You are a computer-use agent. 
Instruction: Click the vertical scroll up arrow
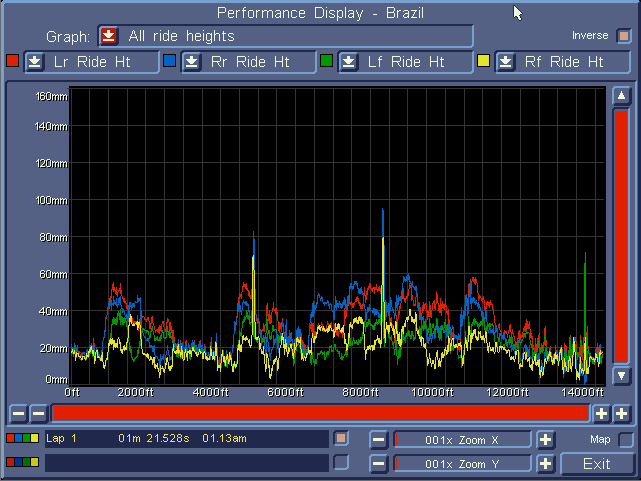coord(621,96)
